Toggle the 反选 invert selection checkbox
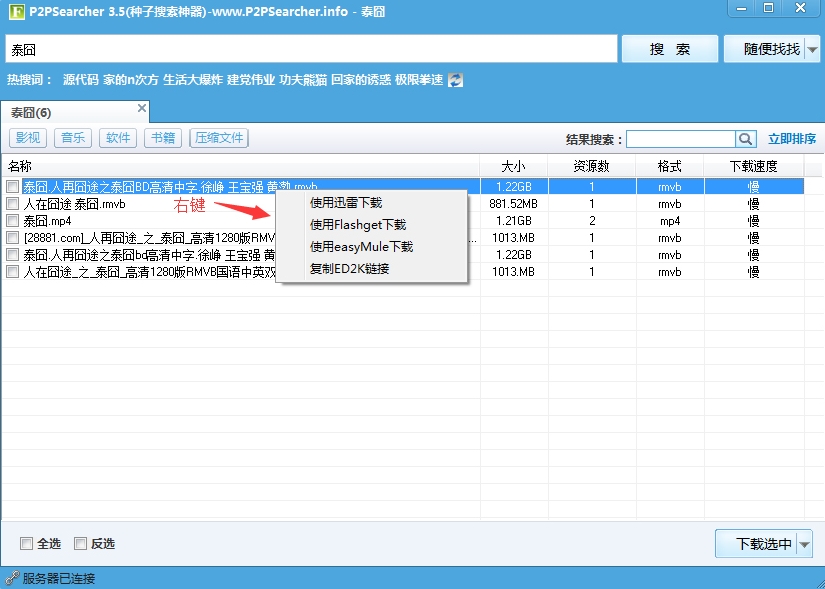Screen dimensions: 825x589 pos(81,544)
